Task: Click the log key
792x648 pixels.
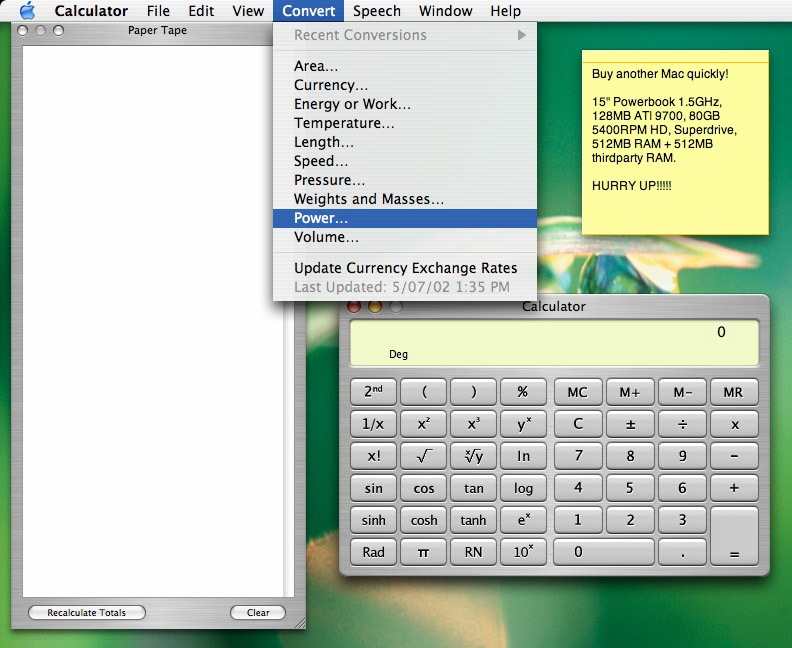Action: pyautogui.click(x=523, y=488)
